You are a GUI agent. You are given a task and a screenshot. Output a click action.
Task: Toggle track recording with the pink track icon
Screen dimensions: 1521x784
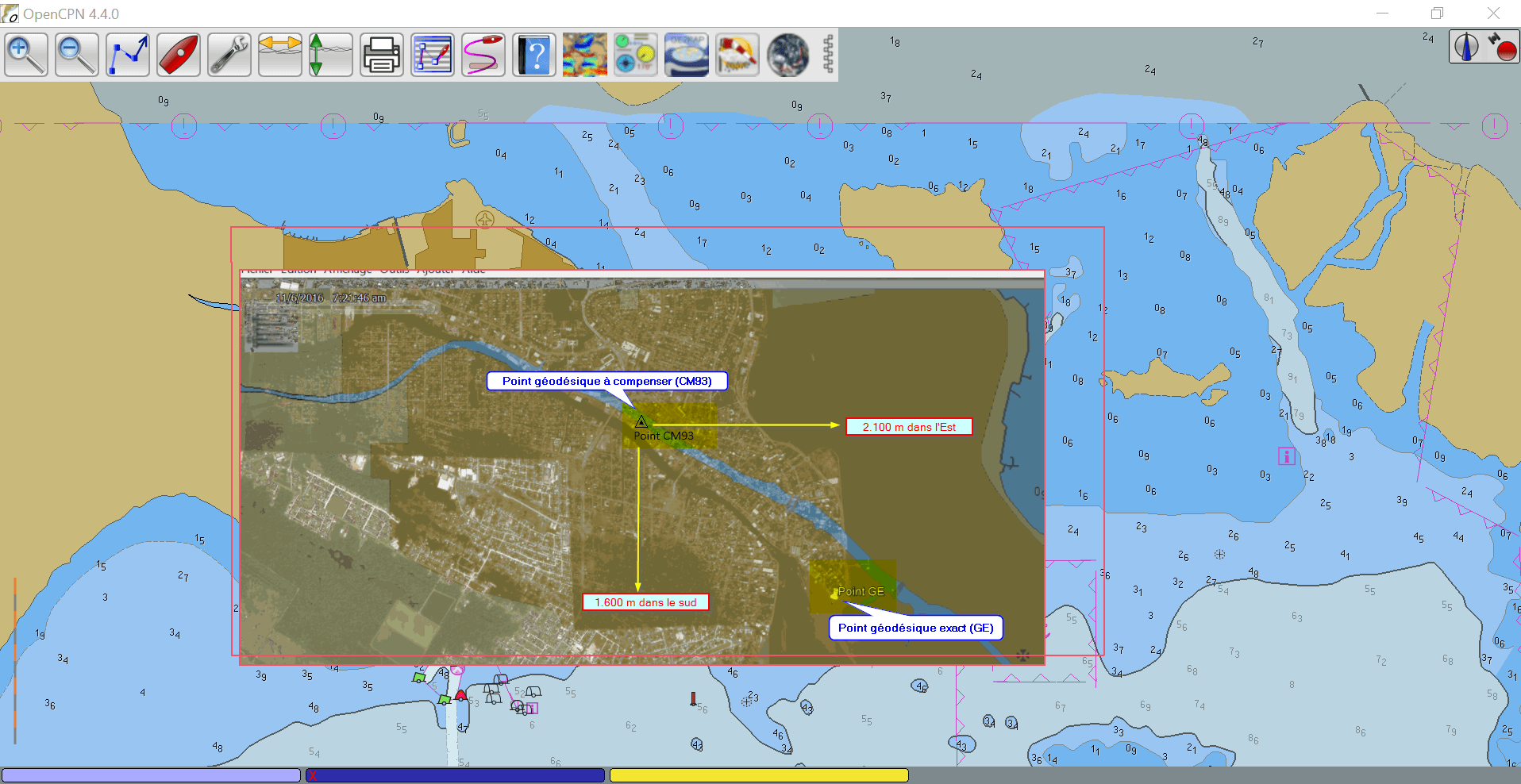click(483, 55)
